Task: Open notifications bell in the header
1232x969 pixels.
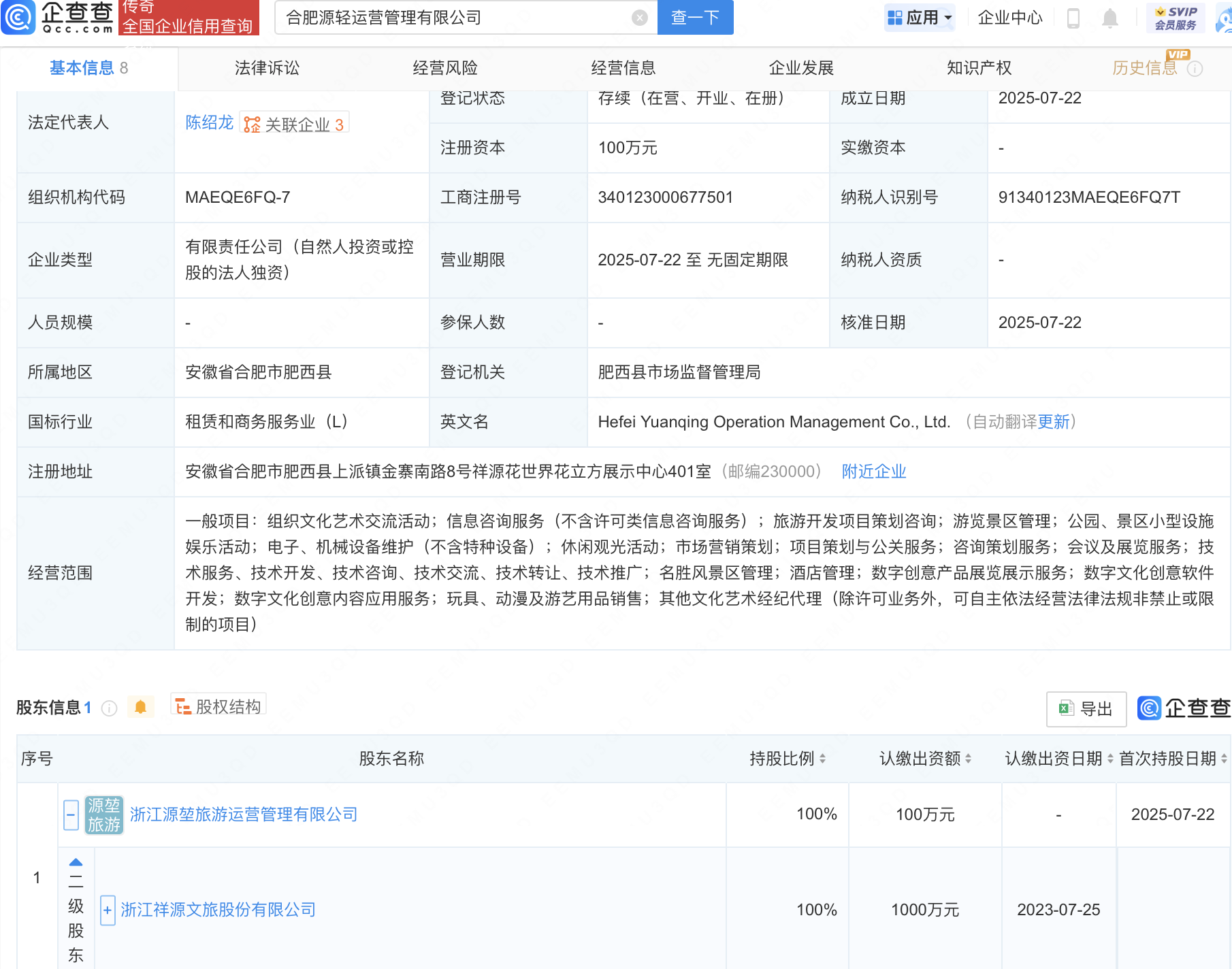Action: pyautogui.click(x=1110, y=18)
